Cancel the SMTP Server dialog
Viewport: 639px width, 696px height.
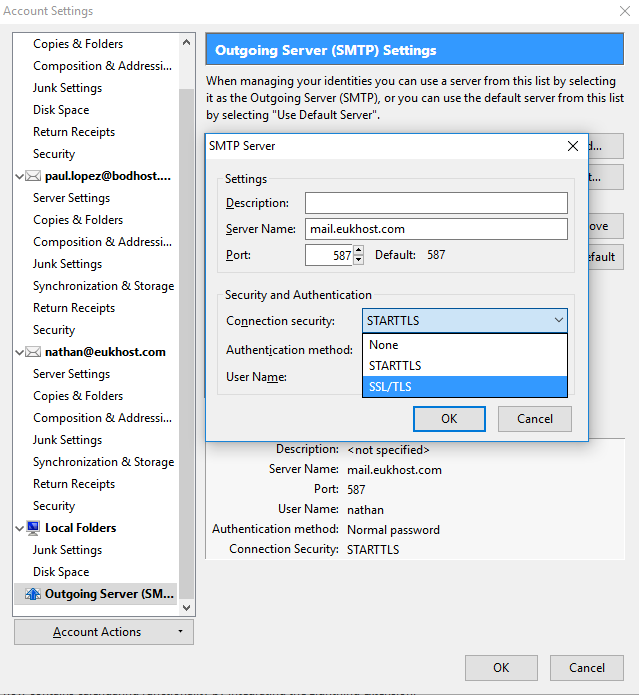pos(534,419)
